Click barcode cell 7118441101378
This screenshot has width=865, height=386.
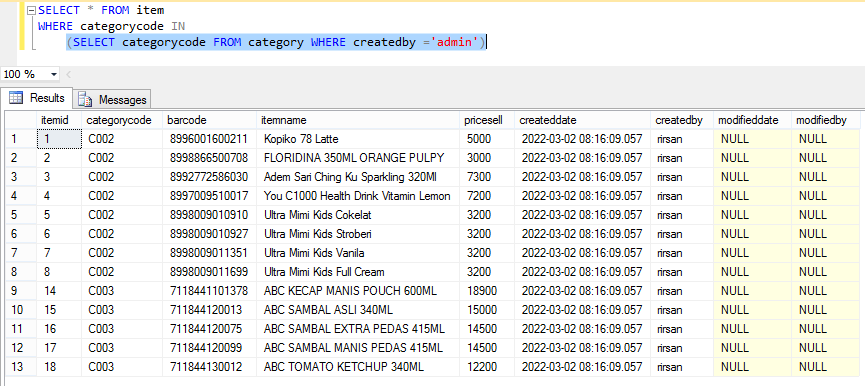(210, 291)
